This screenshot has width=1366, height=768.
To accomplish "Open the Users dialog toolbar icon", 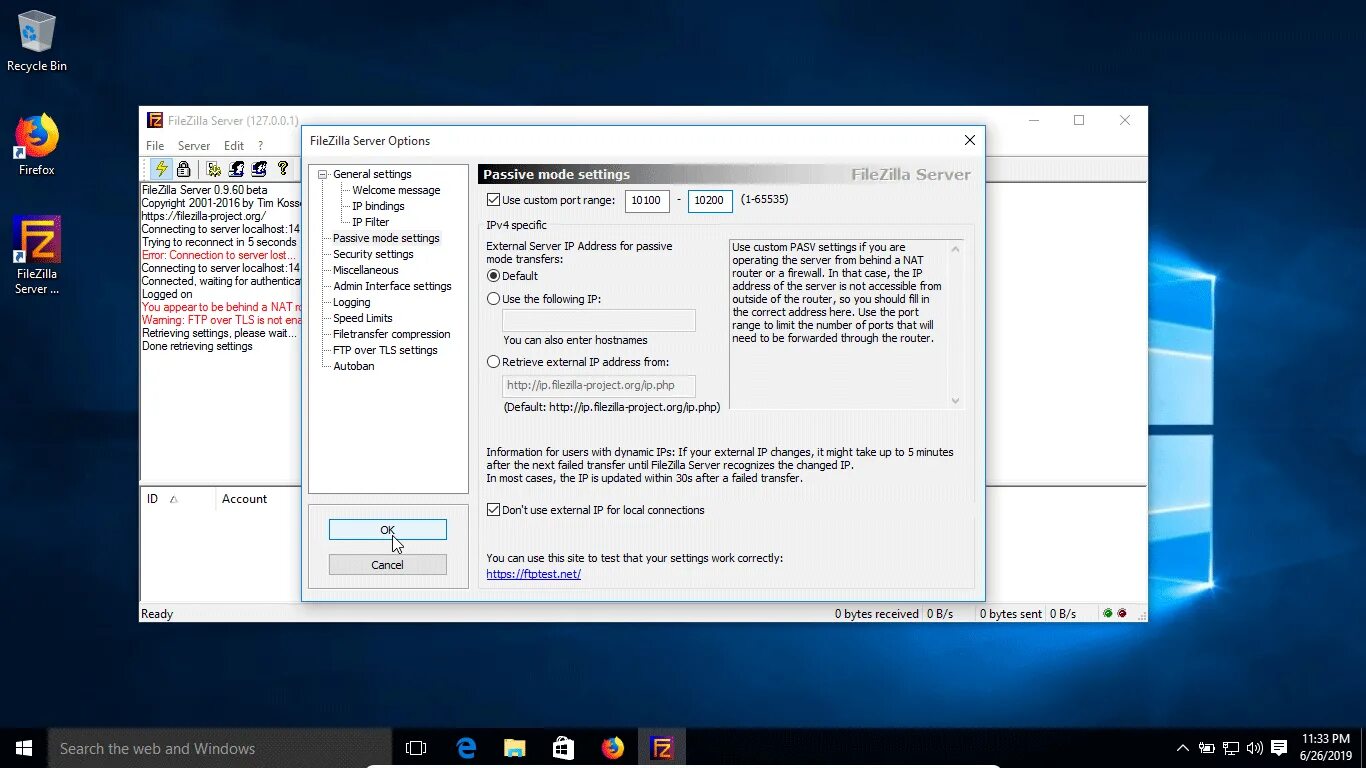I will point(236,169).
